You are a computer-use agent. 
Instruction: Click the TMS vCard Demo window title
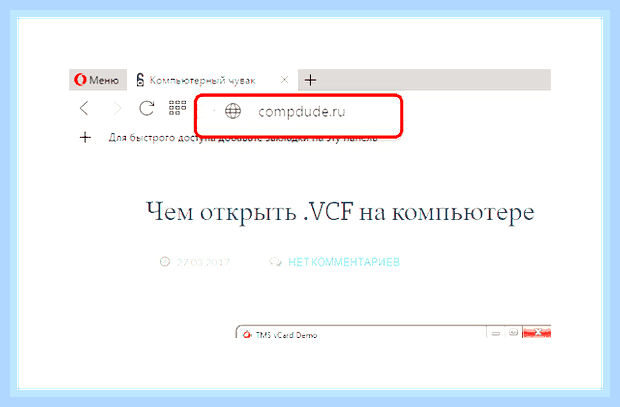(286, 335)
